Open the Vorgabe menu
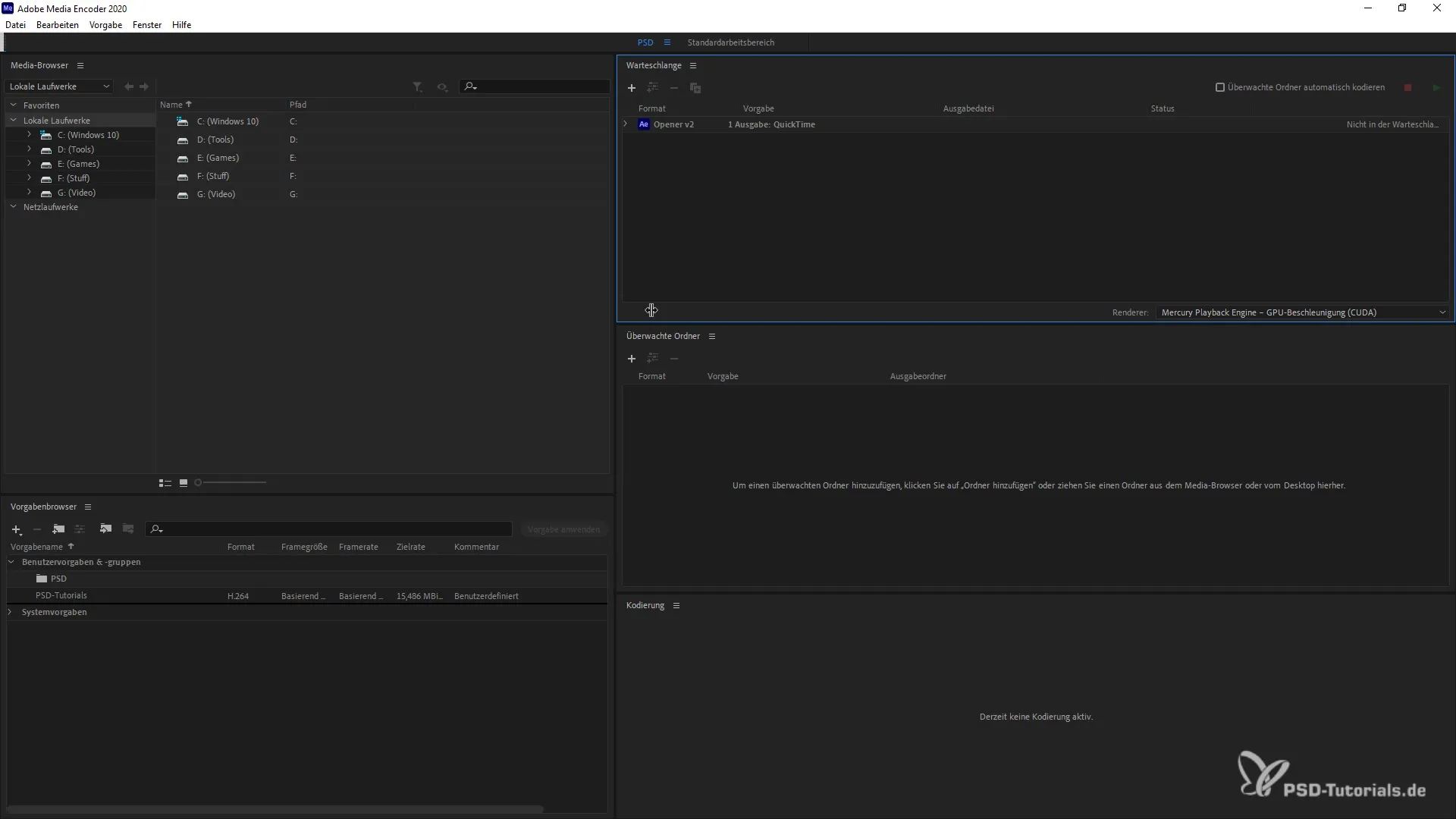 coord(105,25)
